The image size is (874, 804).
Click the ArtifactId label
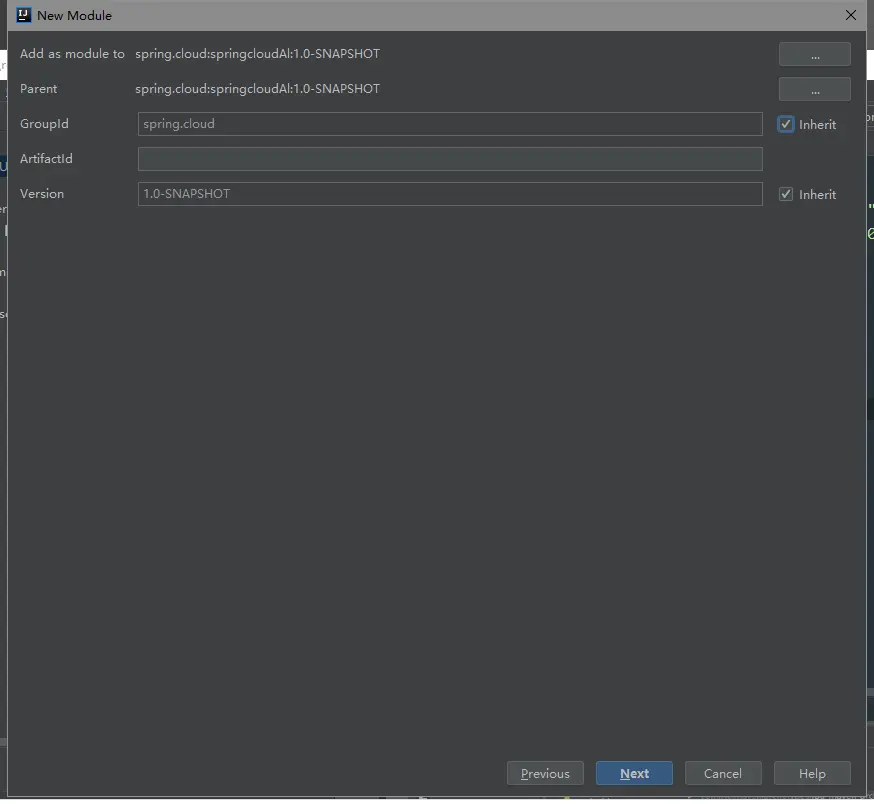[46, 159]
